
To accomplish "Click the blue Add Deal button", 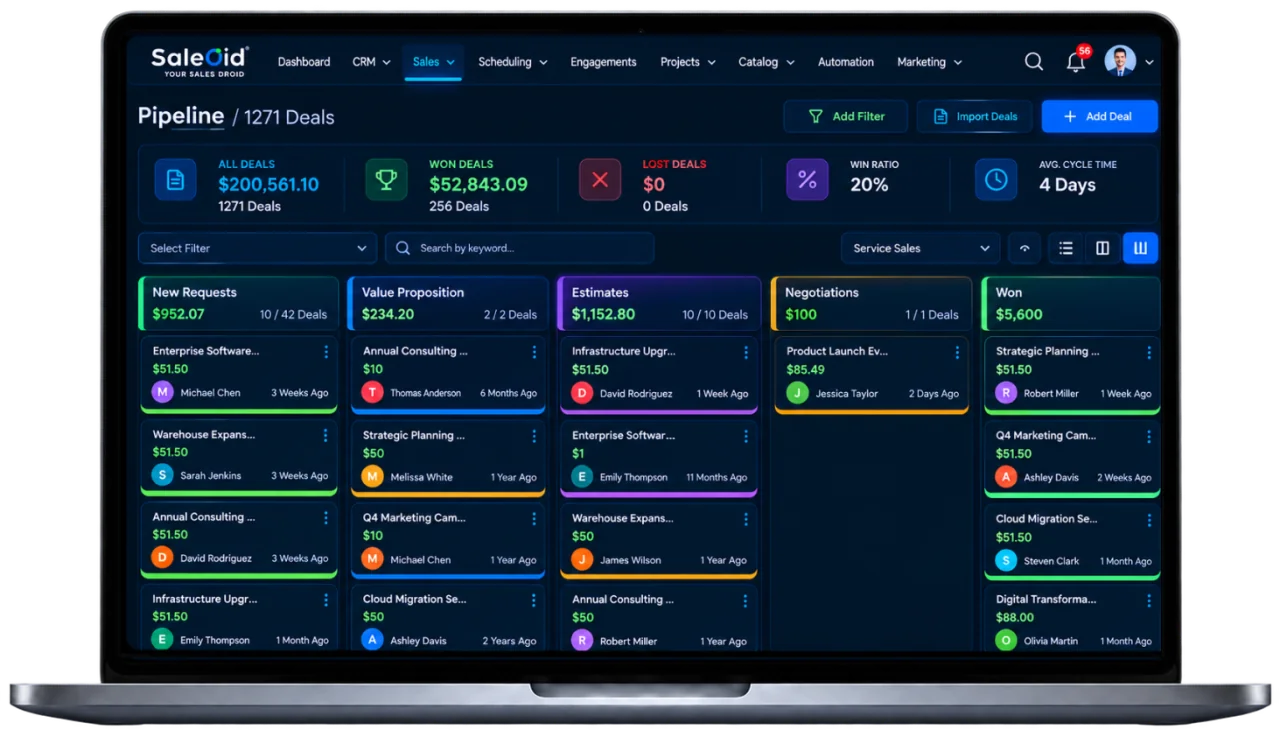I will [1099, 116].
